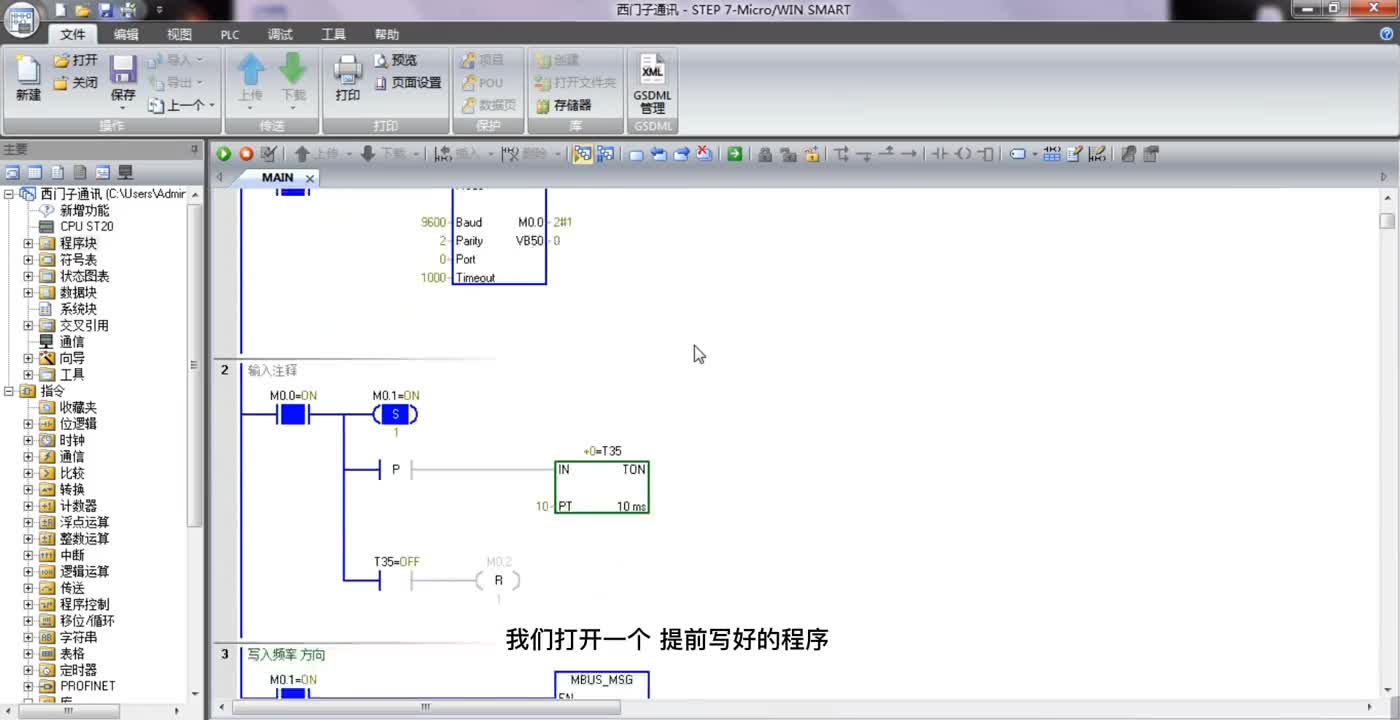Screen dimensions: 1400x720
Task: Insert contact icon in editor toolbar
Action: coord(939,154)
